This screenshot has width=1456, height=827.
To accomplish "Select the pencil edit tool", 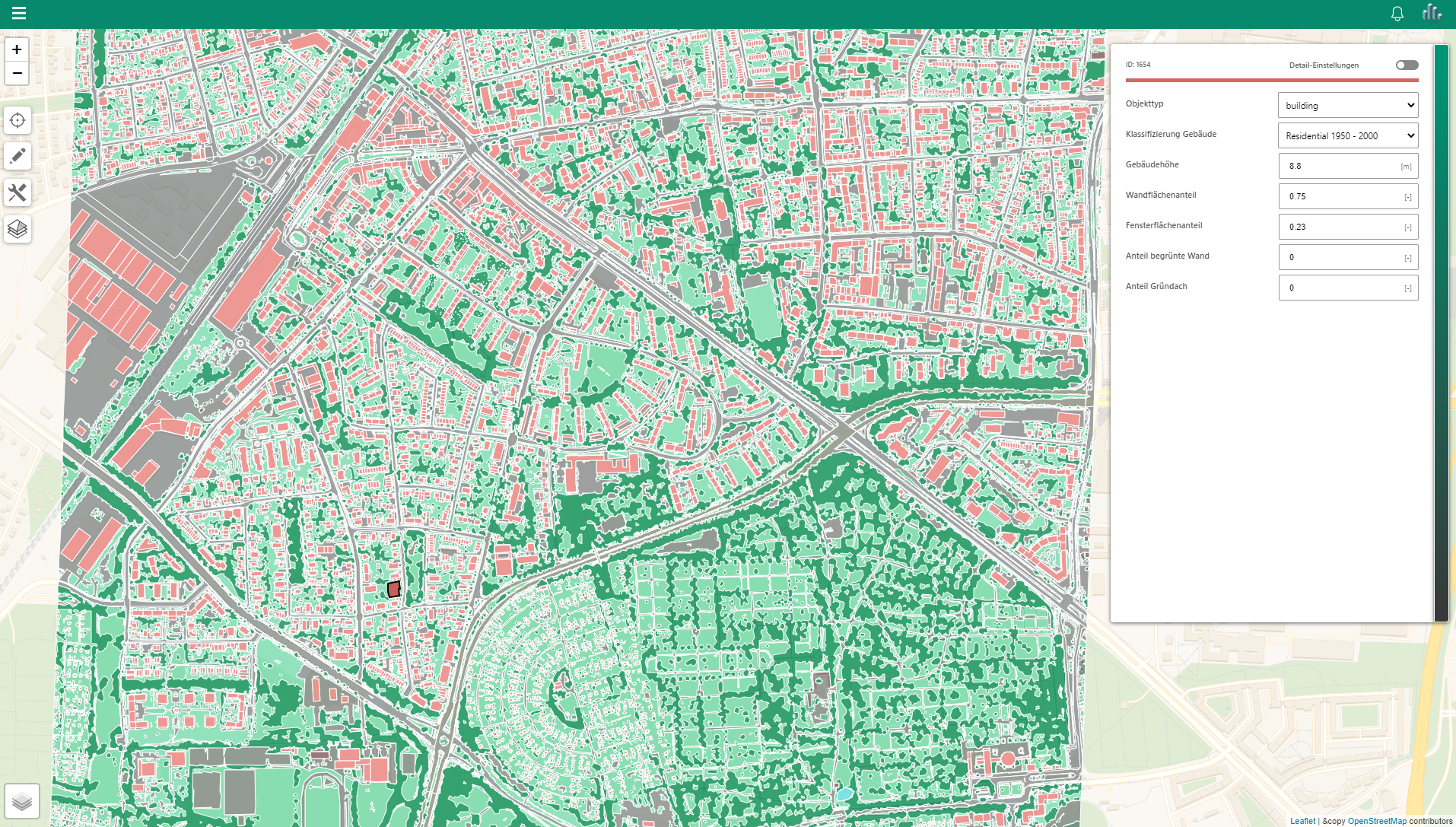I will [x=17, y=156].
